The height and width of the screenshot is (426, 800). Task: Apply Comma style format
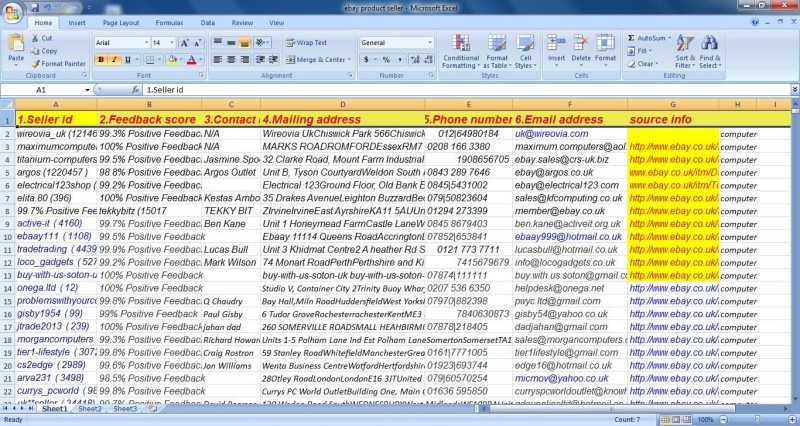(x=399, y=60)
